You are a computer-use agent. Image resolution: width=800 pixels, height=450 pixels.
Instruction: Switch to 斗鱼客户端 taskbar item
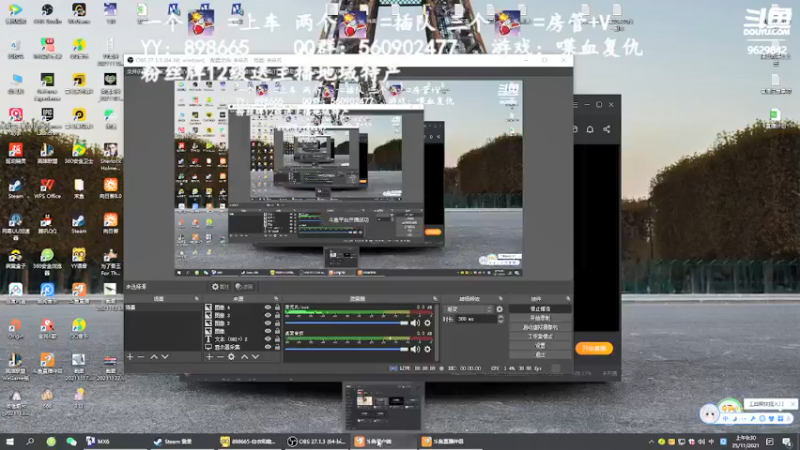coord(384,441)
